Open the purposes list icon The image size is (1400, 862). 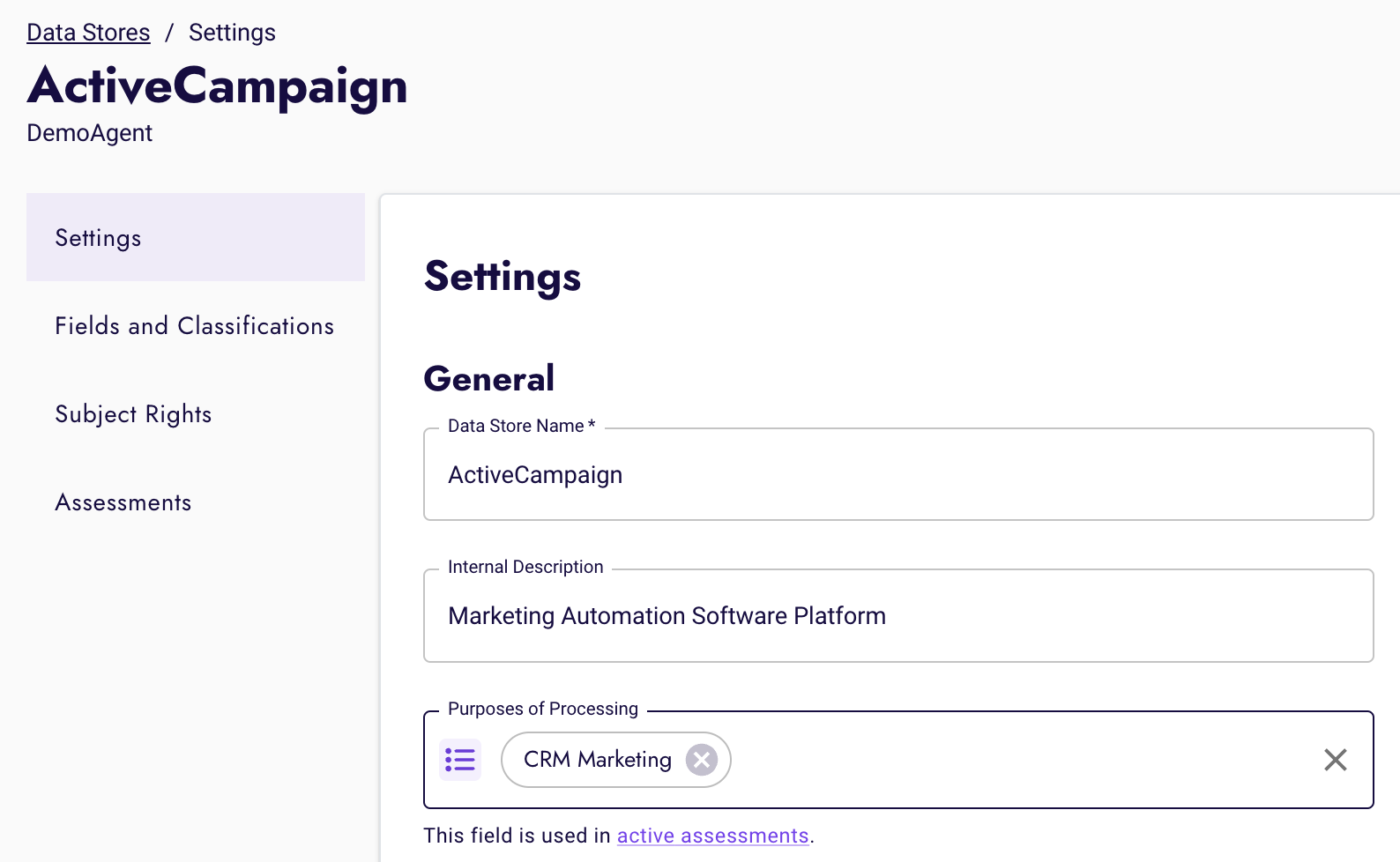click(460, 760)
